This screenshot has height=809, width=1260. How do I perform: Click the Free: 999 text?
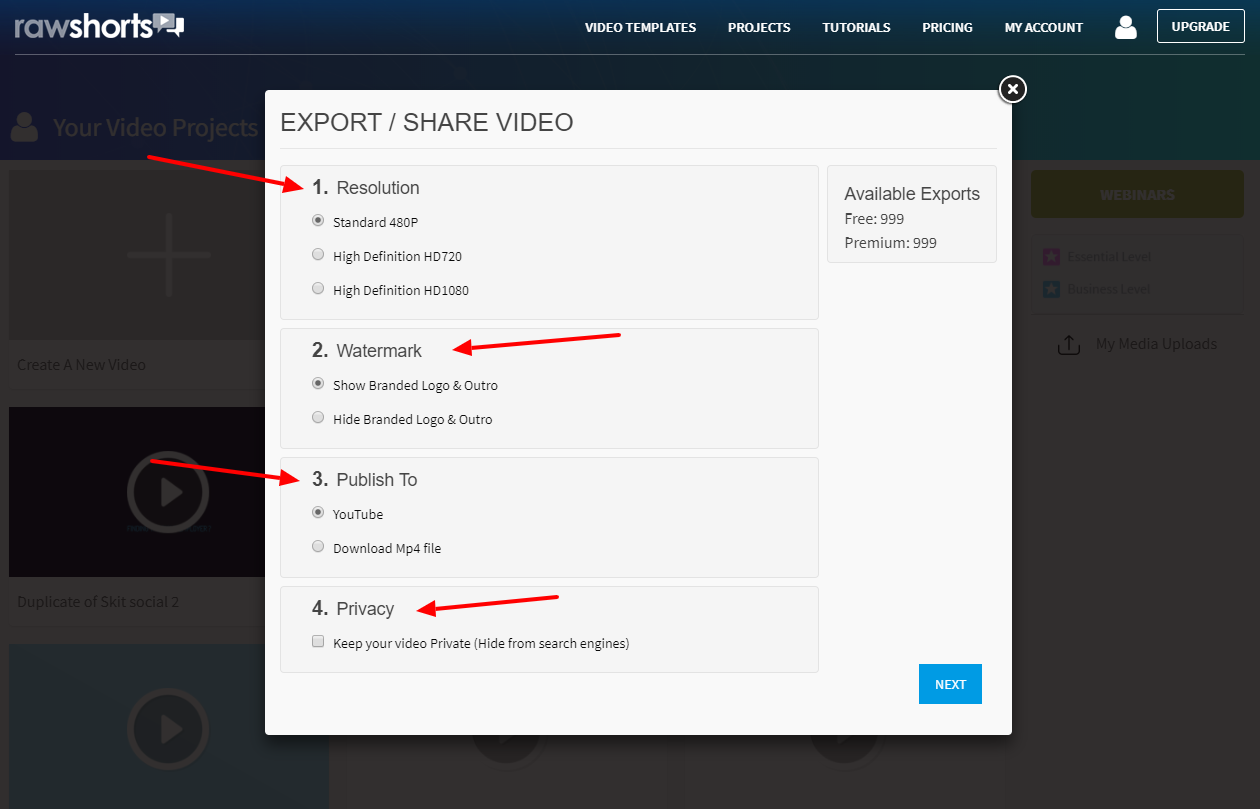click(x=874, y=218)
